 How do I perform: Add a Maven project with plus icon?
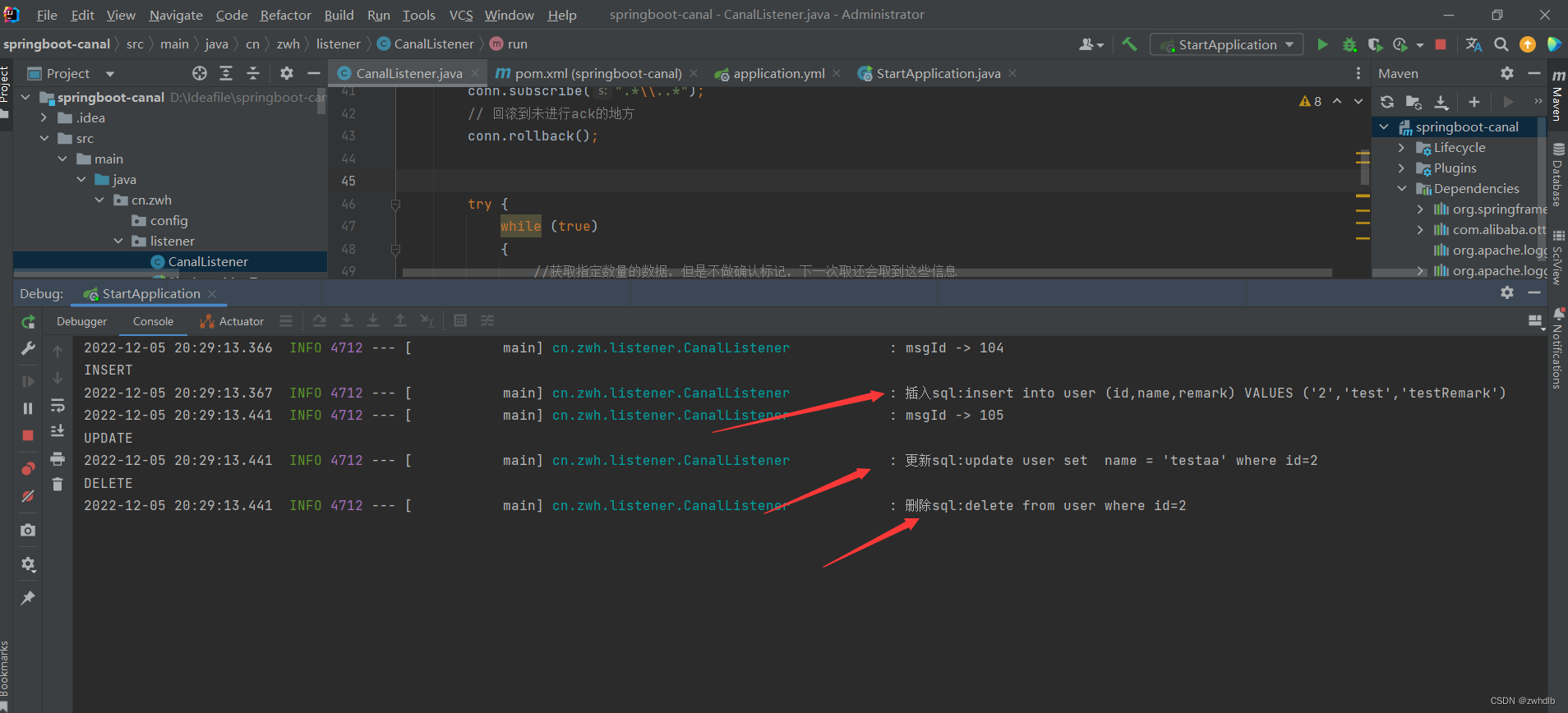click(1474, 102)
